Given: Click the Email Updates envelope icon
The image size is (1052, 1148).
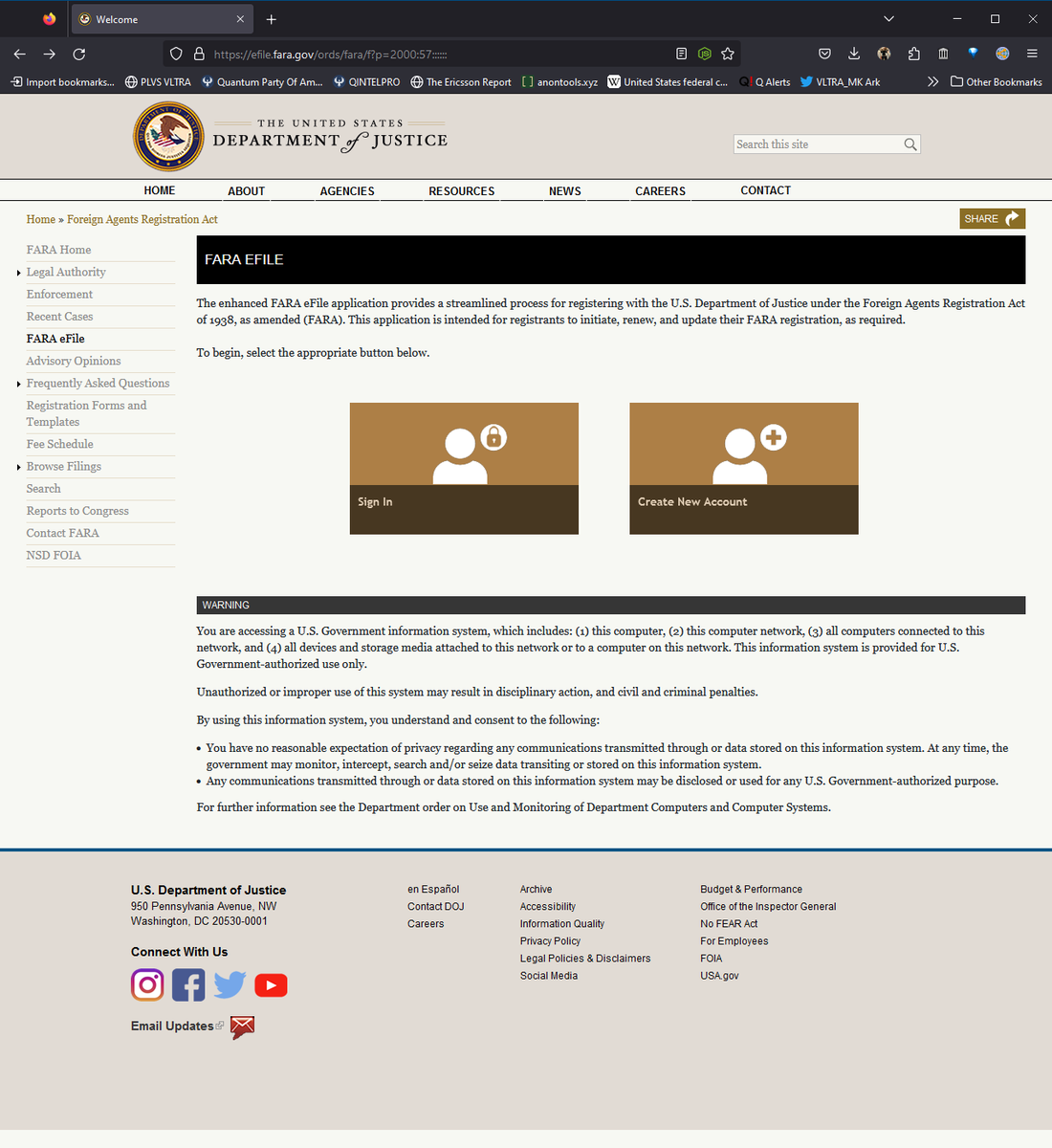Looking at the screenshot, I should 242,1027.
